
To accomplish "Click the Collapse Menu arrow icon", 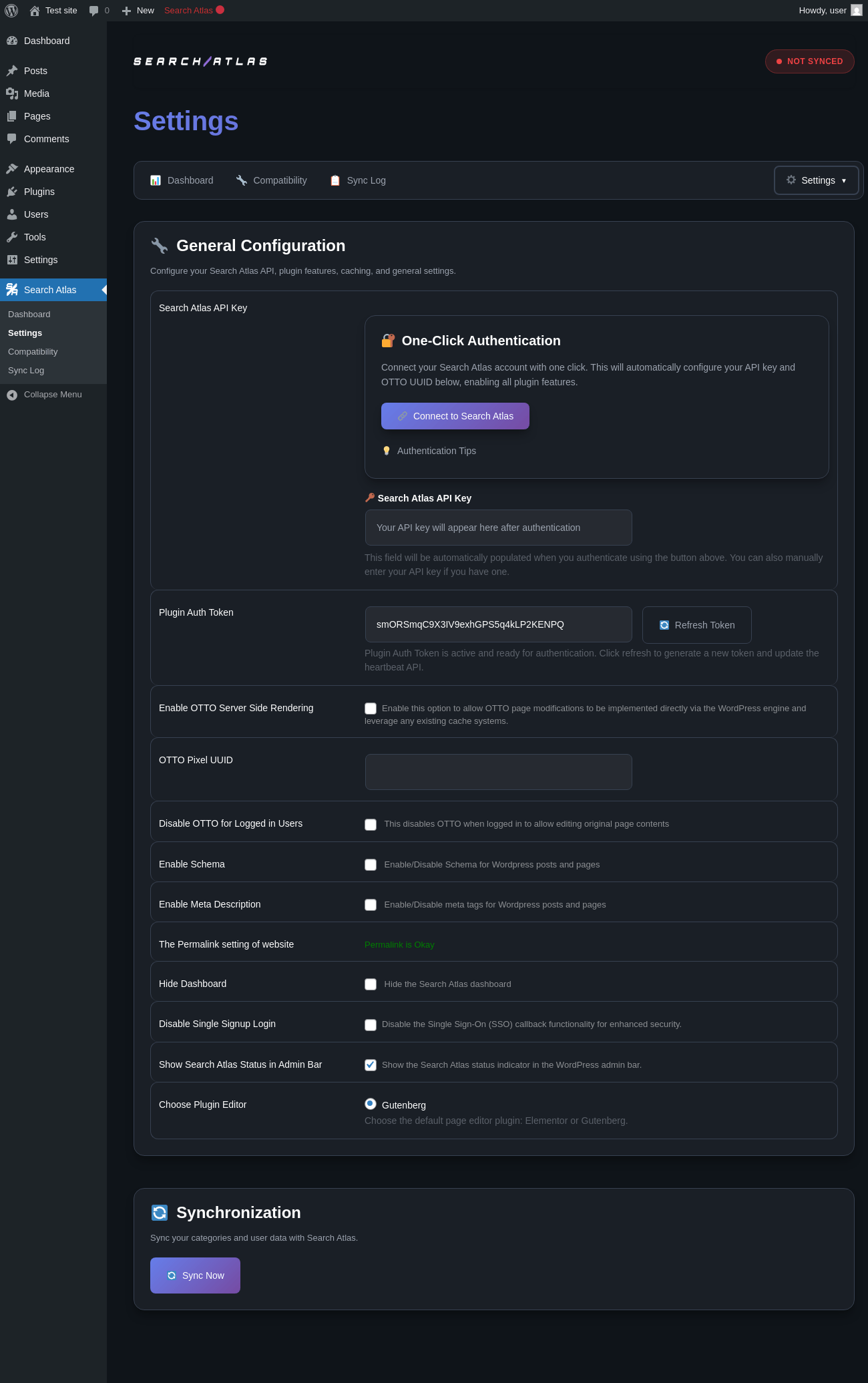I will tap(12, 395).
